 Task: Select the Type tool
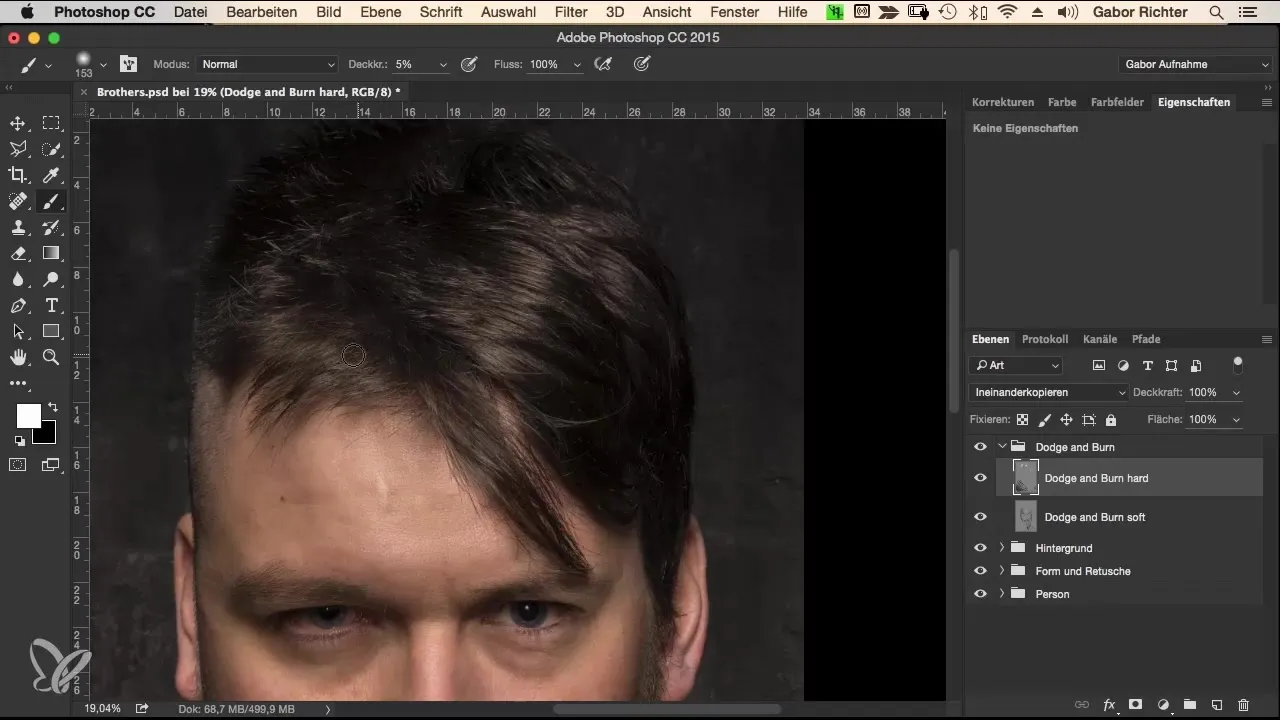pyautogui.click(x=51, y=305)
